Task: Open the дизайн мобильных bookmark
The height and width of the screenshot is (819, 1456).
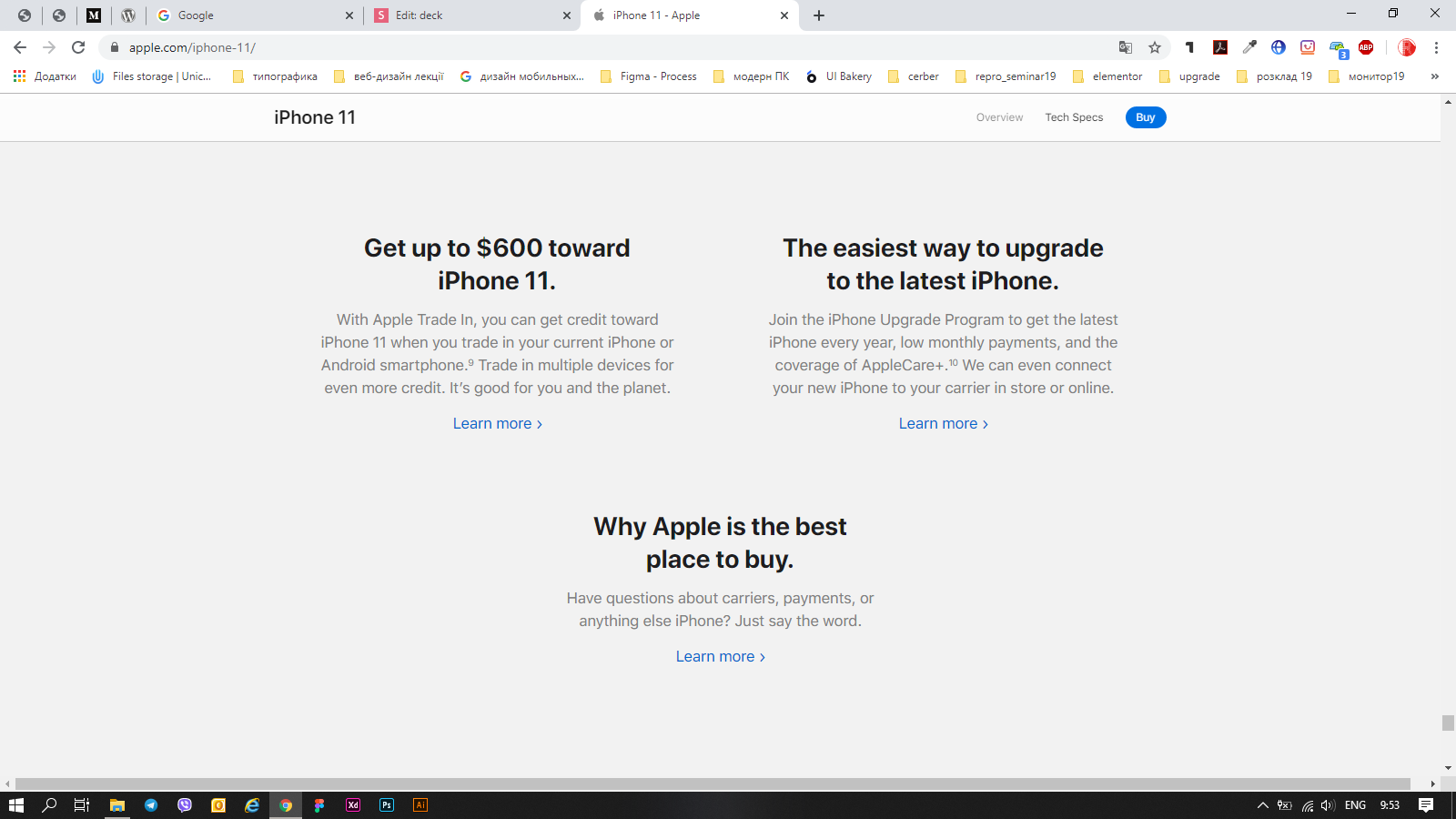Action: point(522,76)
